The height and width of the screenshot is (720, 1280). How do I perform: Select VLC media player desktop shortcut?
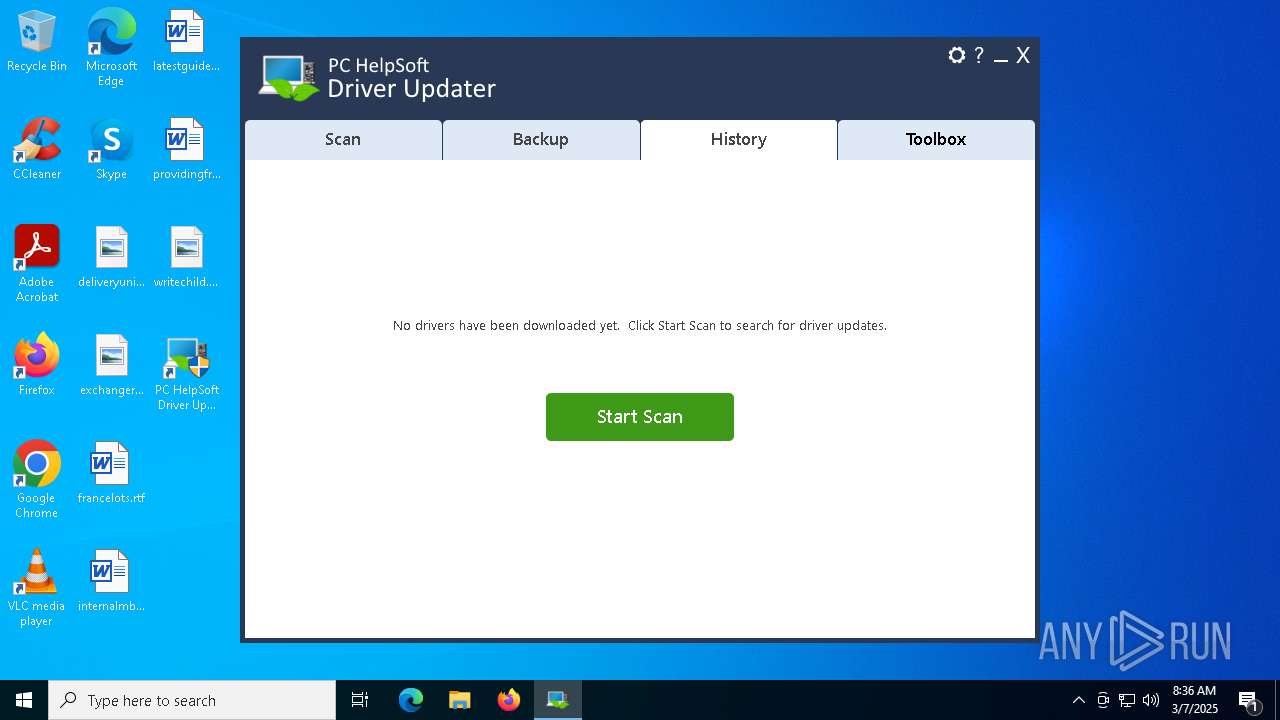(37, 588)
